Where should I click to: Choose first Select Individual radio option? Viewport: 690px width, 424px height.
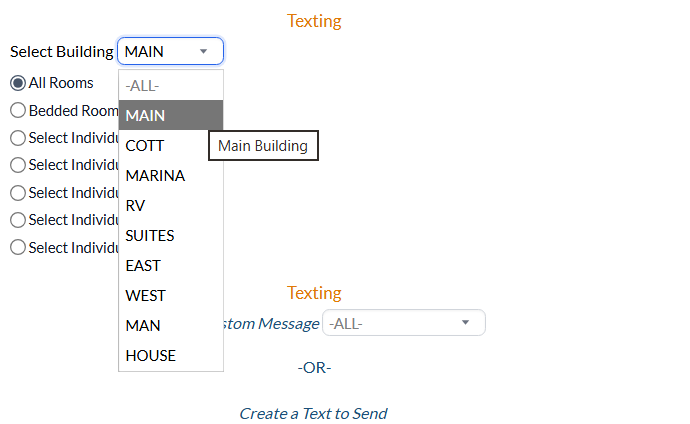[18, 138]
